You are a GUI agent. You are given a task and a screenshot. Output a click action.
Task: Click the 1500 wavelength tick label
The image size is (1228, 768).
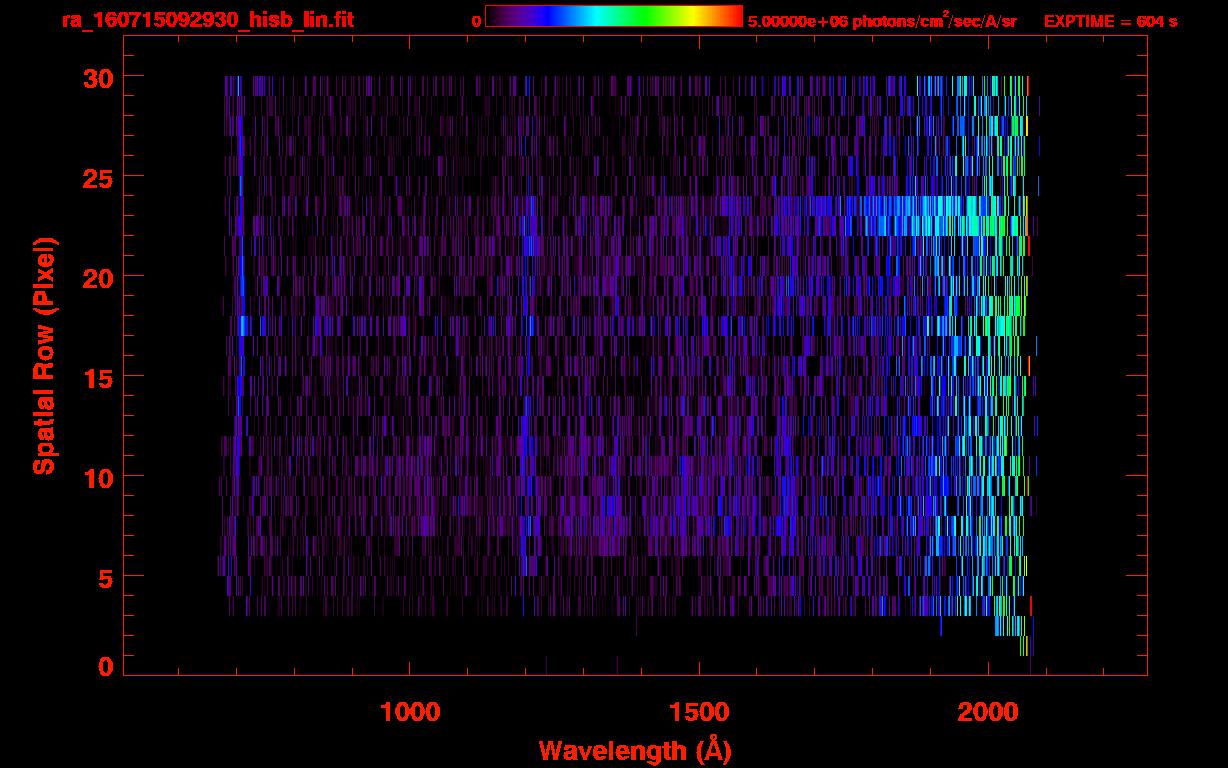(x=699, y=712)
